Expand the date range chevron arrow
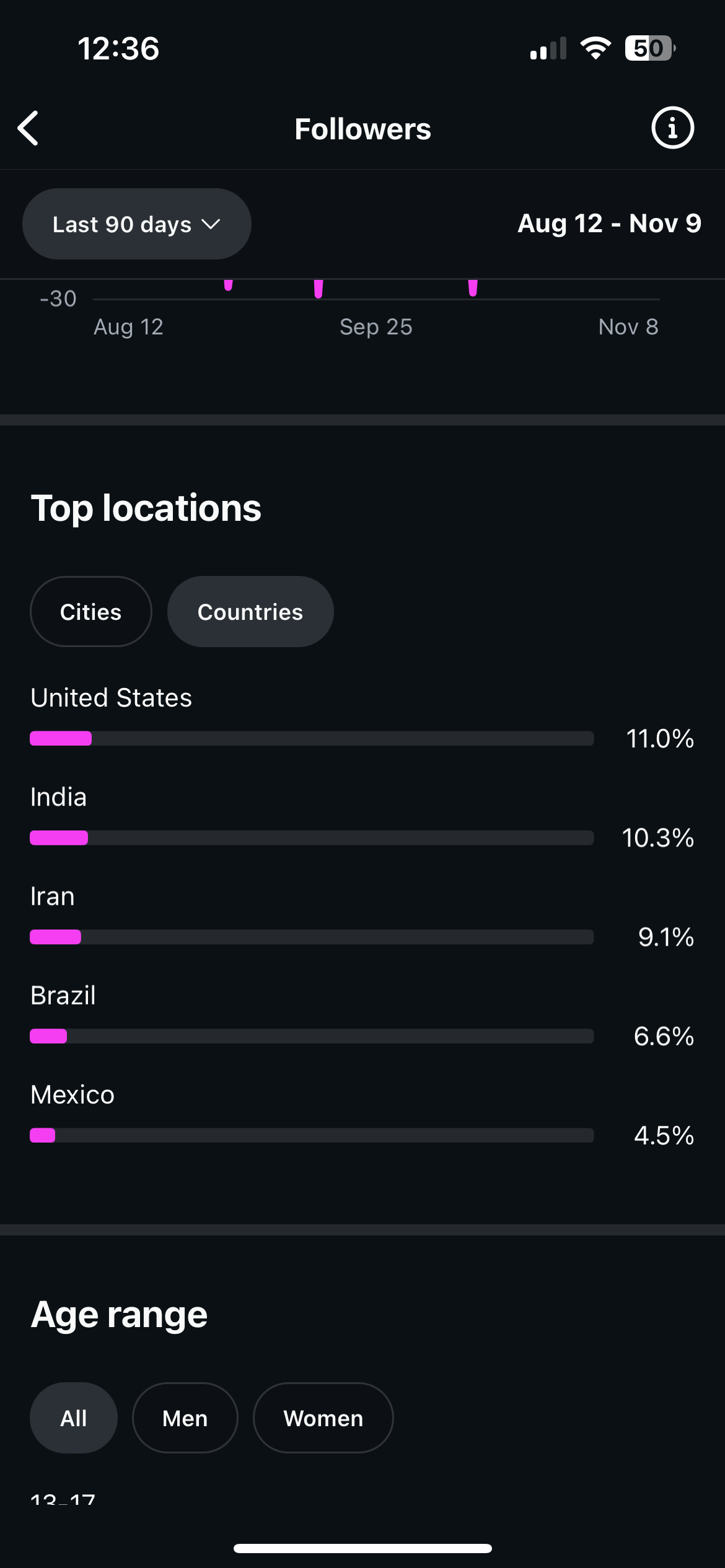 211,224
